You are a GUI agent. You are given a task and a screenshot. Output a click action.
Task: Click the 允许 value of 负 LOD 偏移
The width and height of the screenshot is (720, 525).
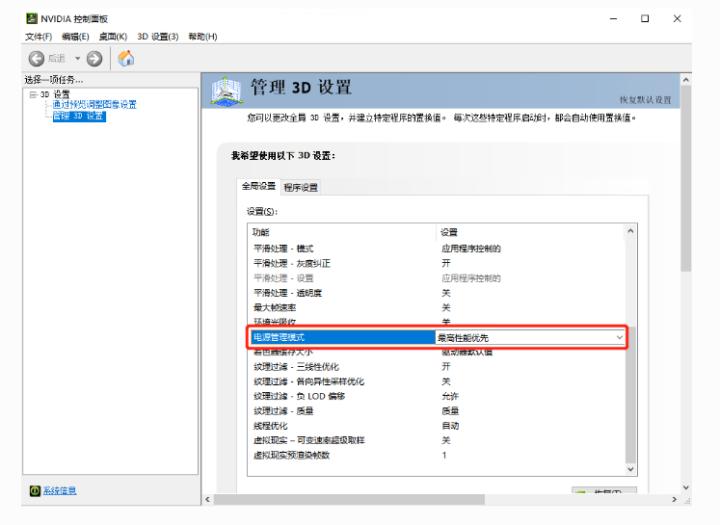click(450, 396)
